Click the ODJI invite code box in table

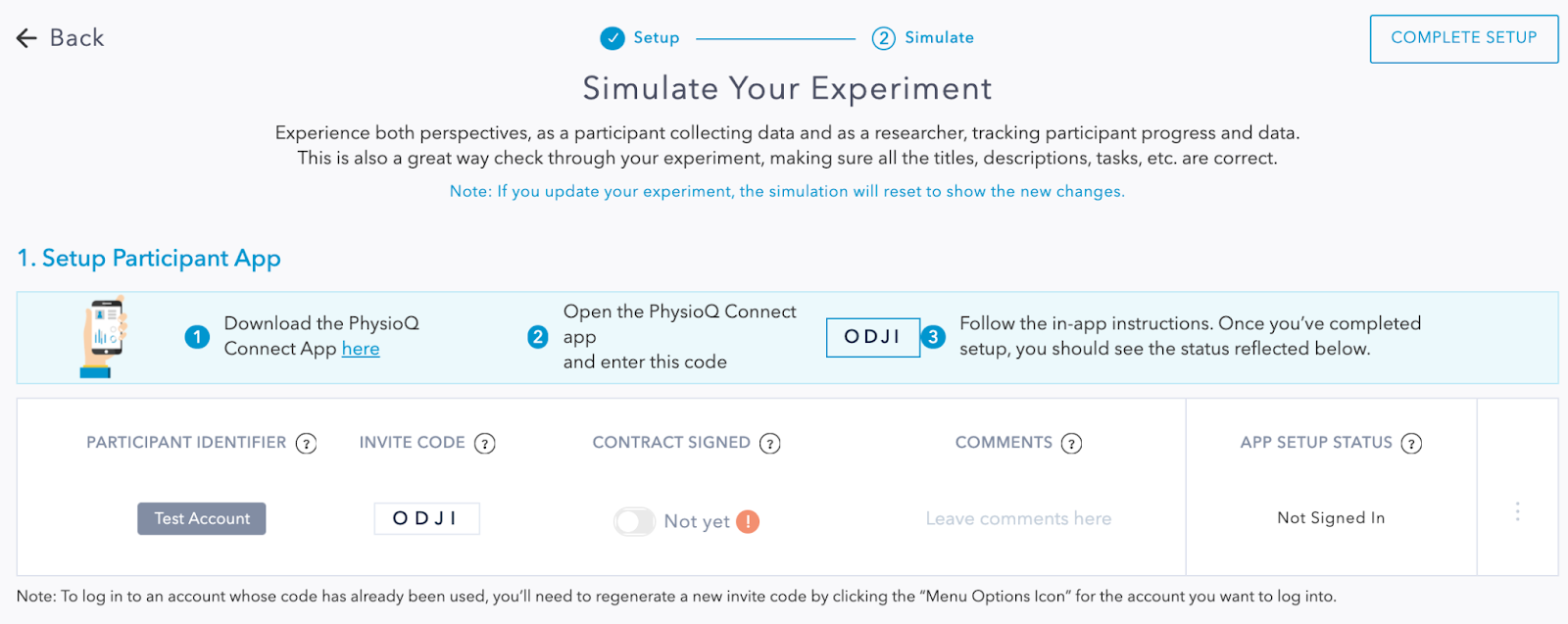click(426, 518)
